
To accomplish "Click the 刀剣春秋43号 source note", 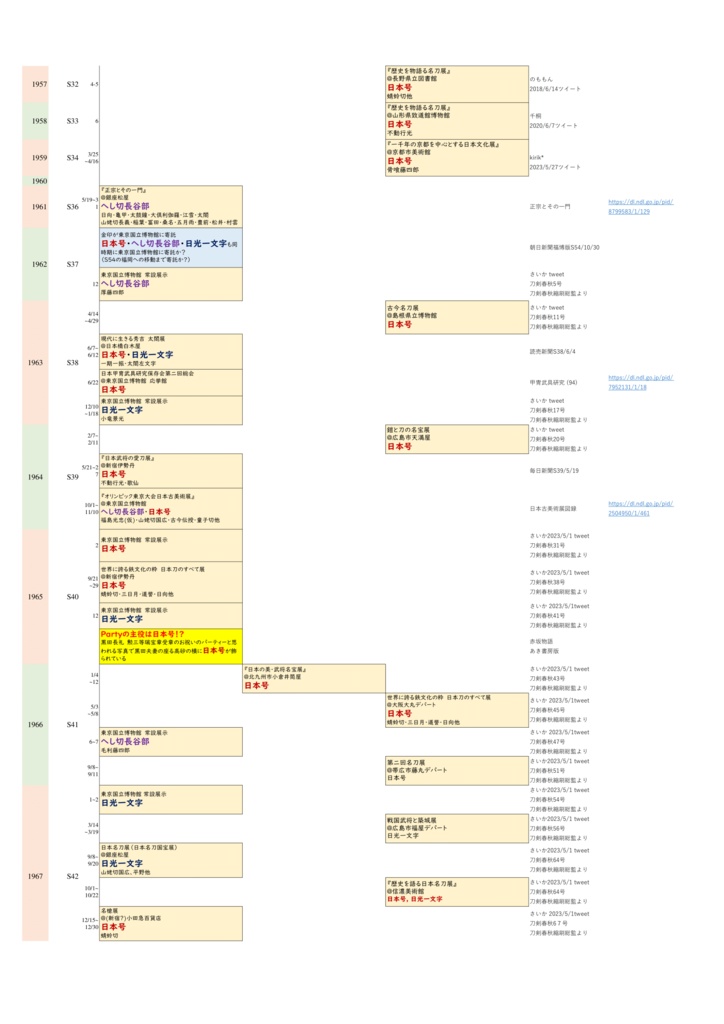I will click(x=547, y=679).
